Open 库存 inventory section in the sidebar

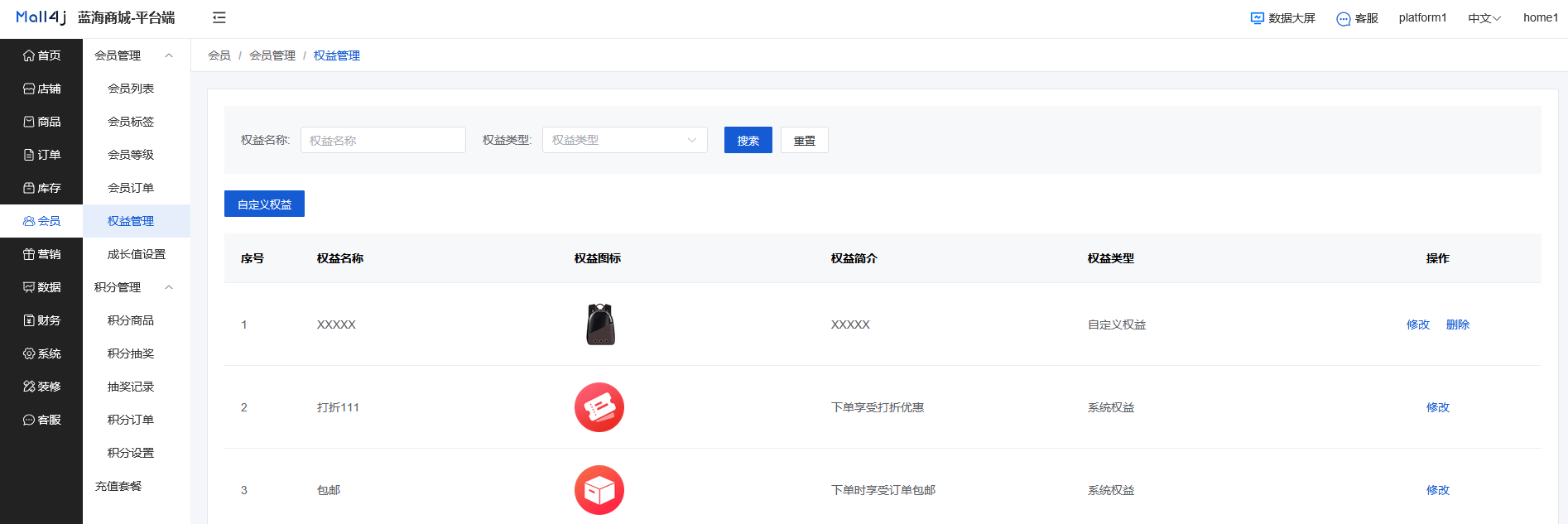41,188
